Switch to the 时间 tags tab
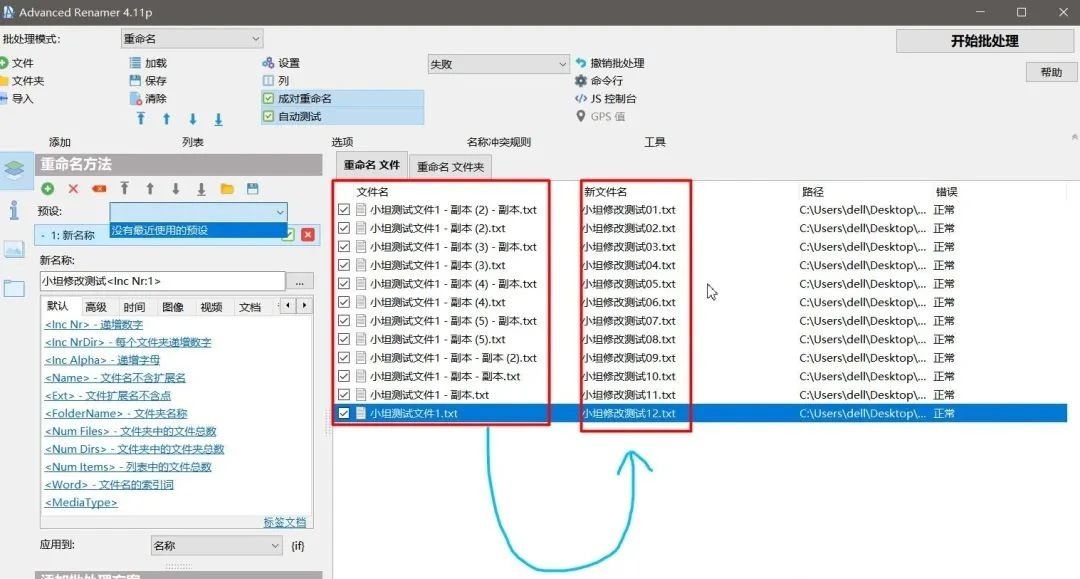 pyautogui.click(x=134, y=306)
